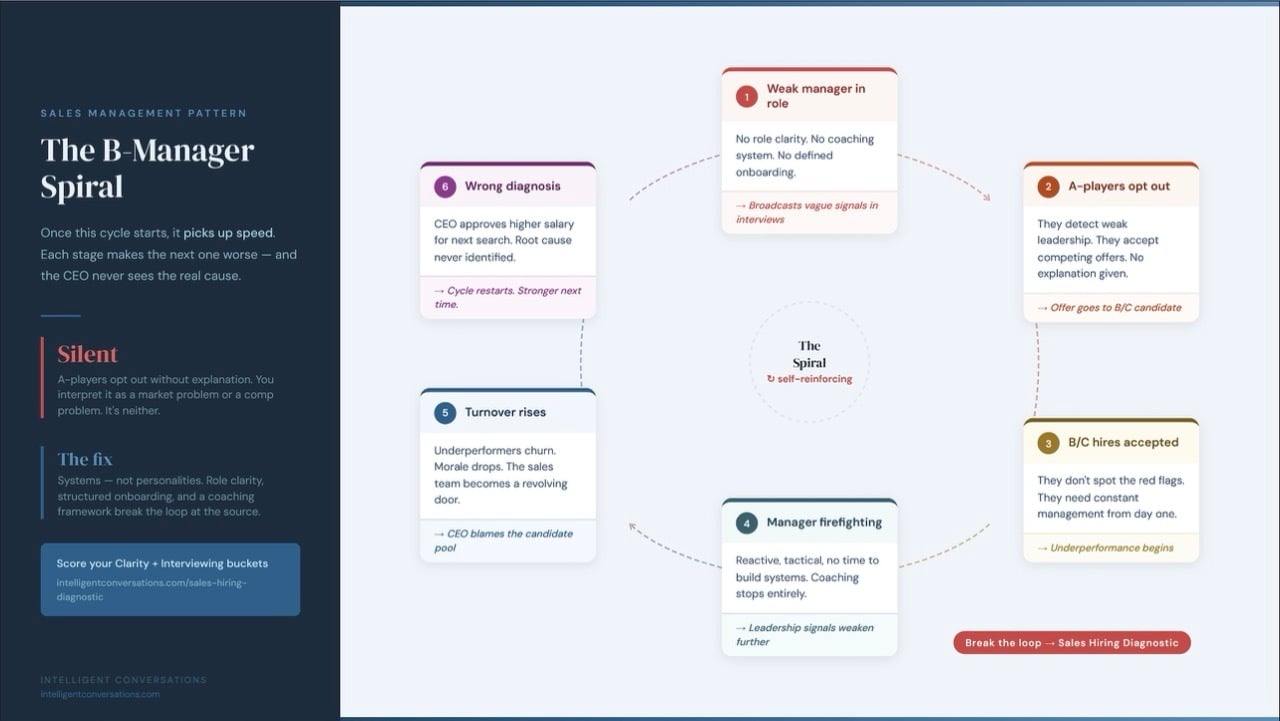This screenshot has width=1280, height=721.
Task: Click the Sales Management Pattern header label
Action: pyautogui.click(x=143, y=113)
